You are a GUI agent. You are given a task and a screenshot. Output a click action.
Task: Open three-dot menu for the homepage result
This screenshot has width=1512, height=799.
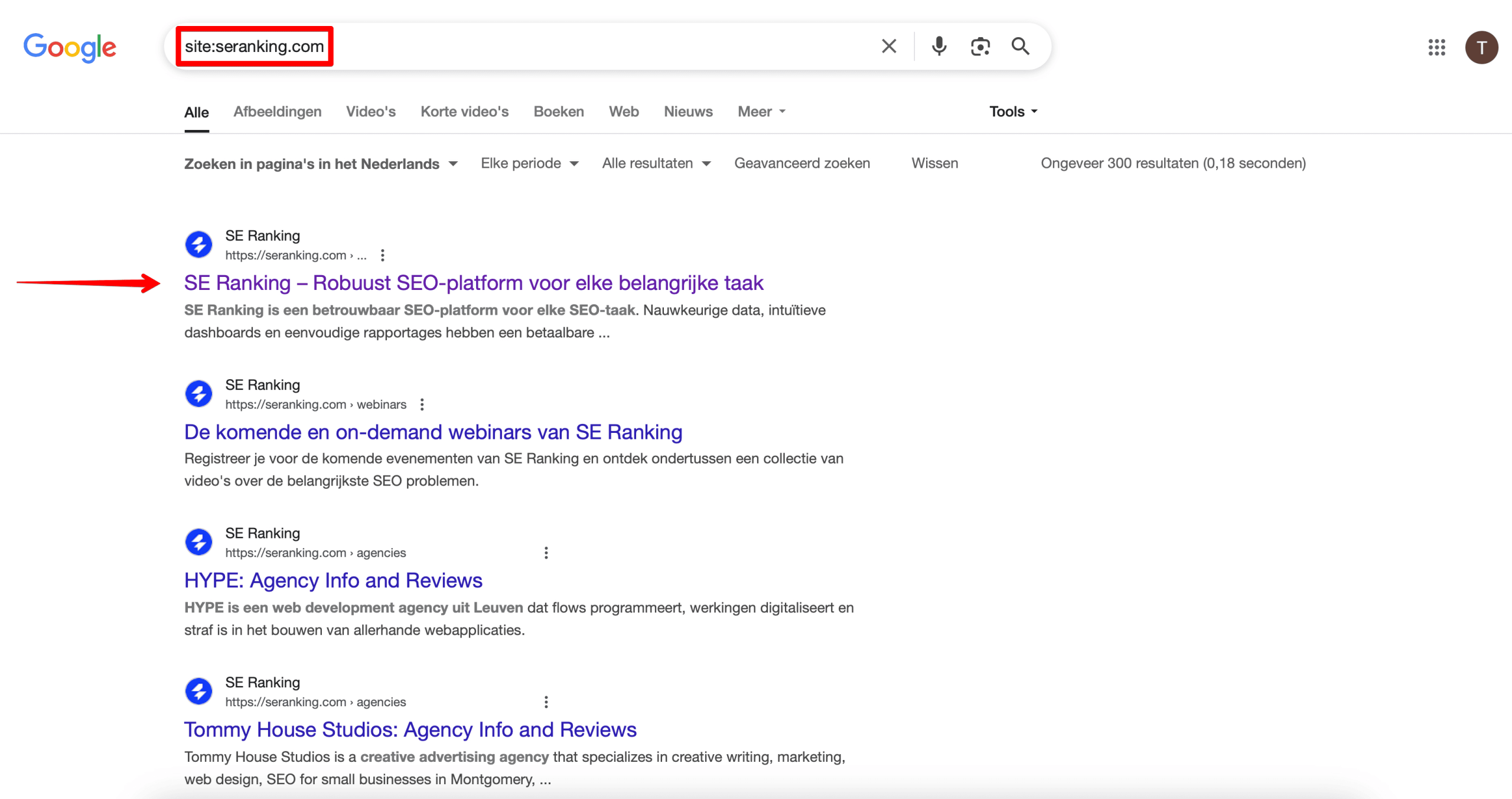(383, 255)
